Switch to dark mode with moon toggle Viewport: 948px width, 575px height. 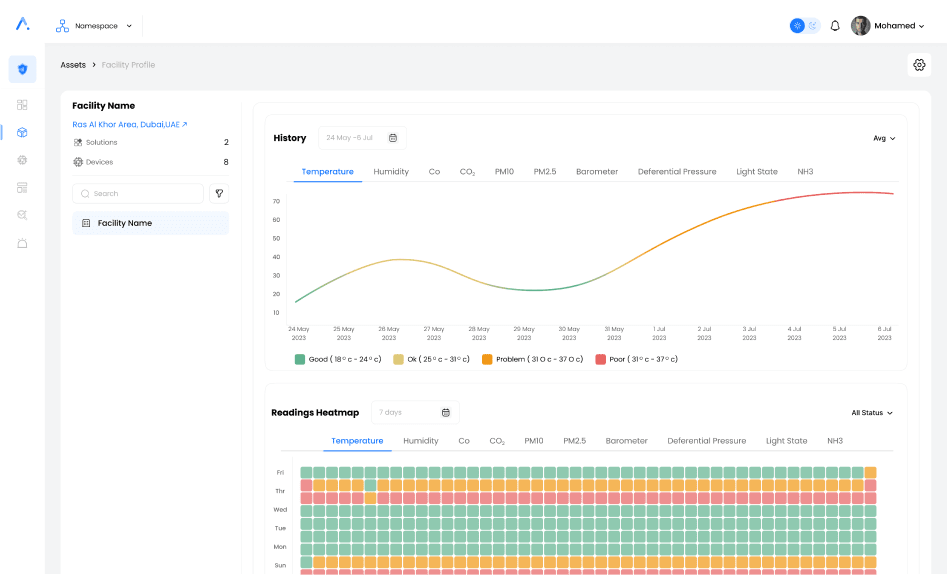coord(813,26)
